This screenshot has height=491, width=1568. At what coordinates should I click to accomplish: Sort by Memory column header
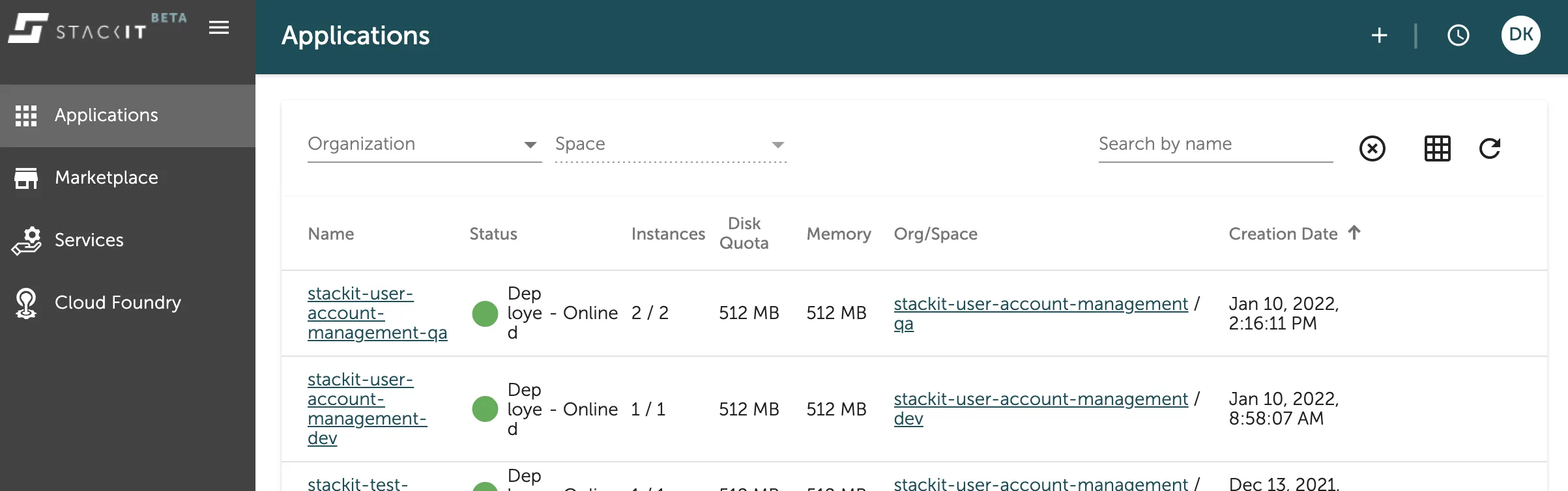pos(839,234)
